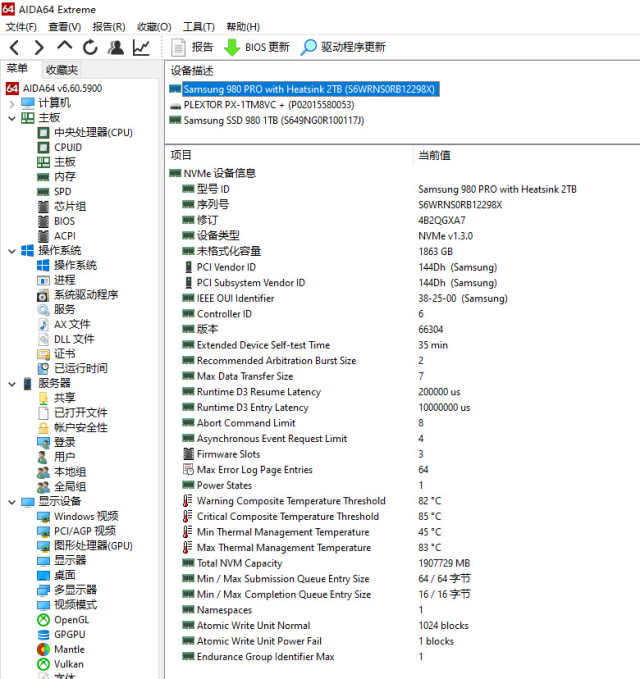
Task: Click the 帐户安全性 lock icon
Action: (43, 428)
